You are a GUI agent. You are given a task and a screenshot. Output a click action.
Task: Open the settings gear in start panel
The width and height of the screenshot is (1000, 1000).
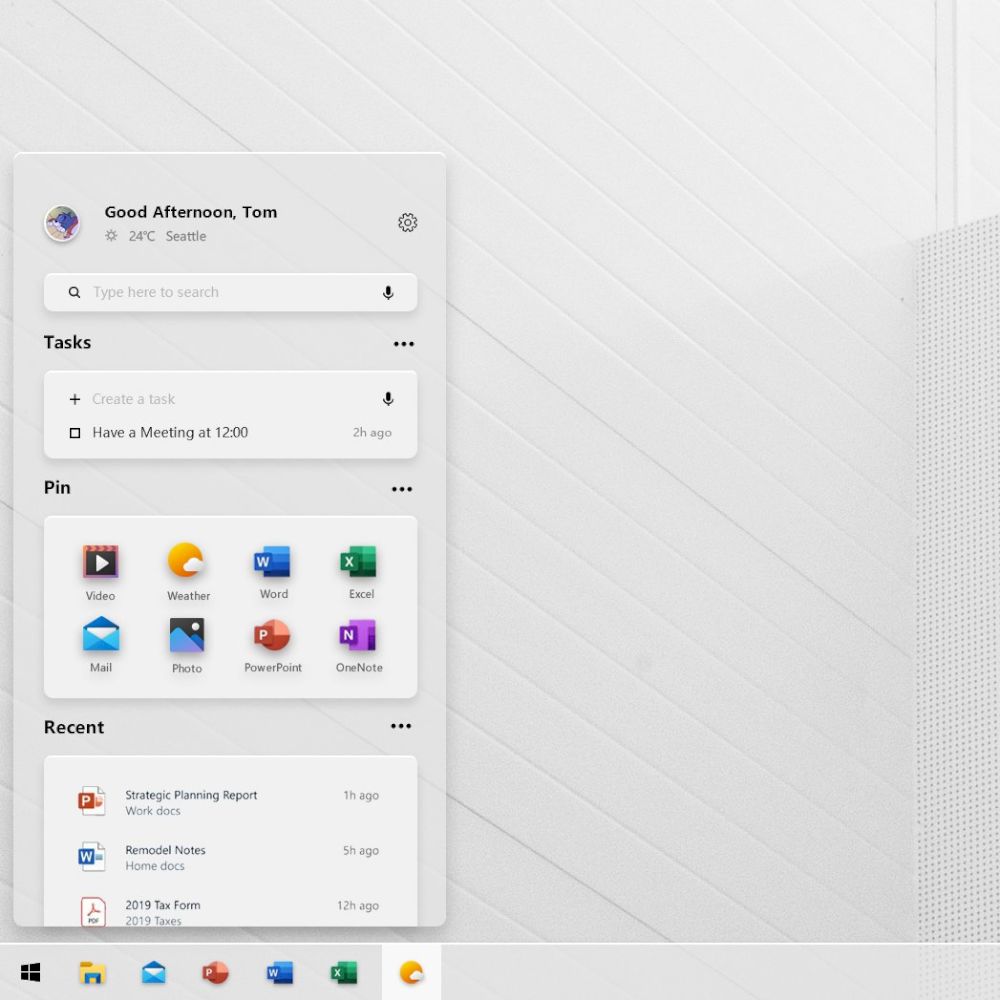(408, 222)
